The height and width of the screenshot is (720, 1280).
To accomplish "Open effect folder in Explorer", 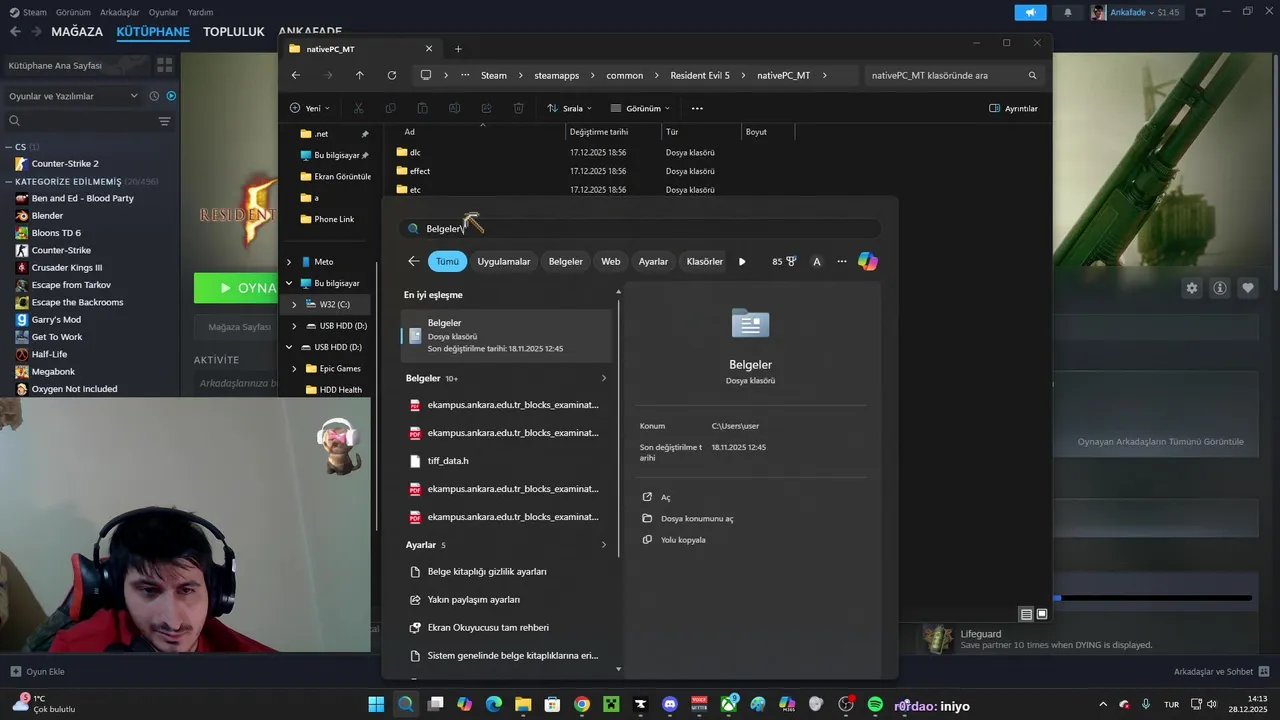I will (419, 171).
